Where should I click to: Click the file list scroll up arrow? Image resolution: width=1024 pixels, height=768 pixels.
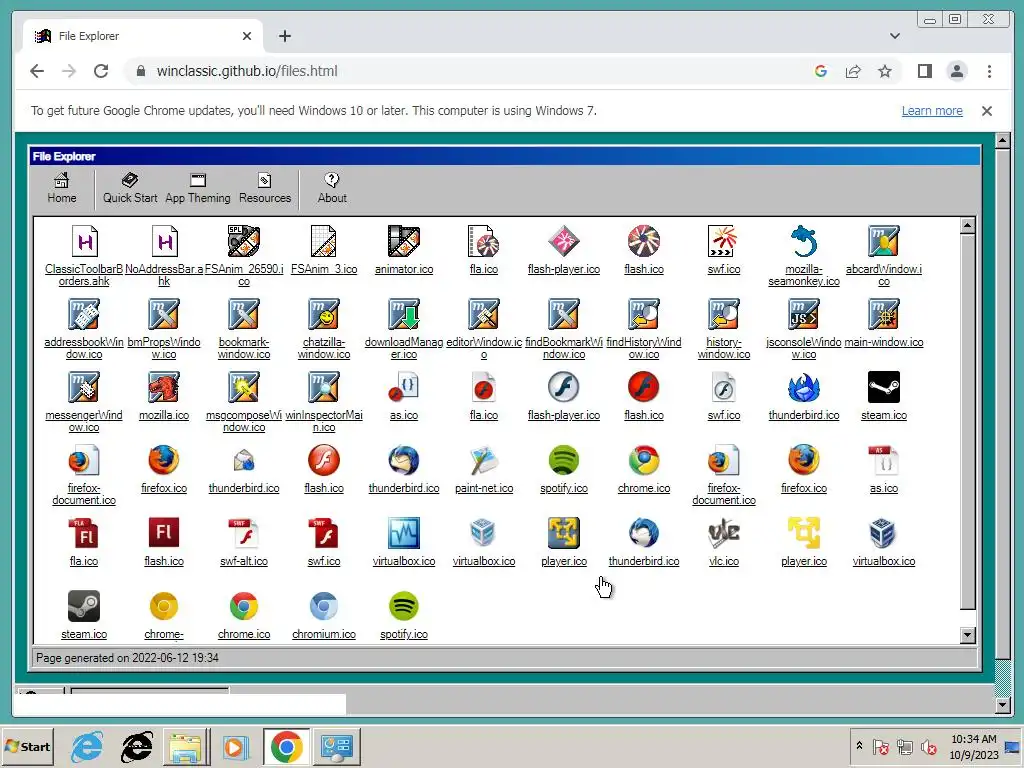point(968,226)
